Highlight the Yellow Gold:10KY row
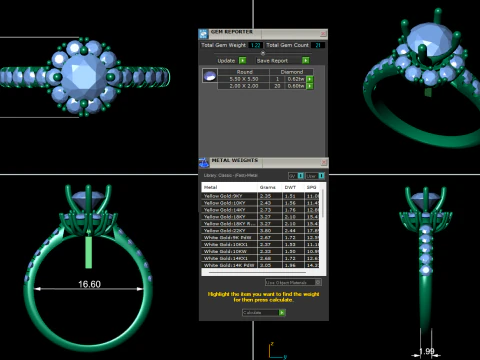This screenshot has height=360, width=480. pos(260,203)
